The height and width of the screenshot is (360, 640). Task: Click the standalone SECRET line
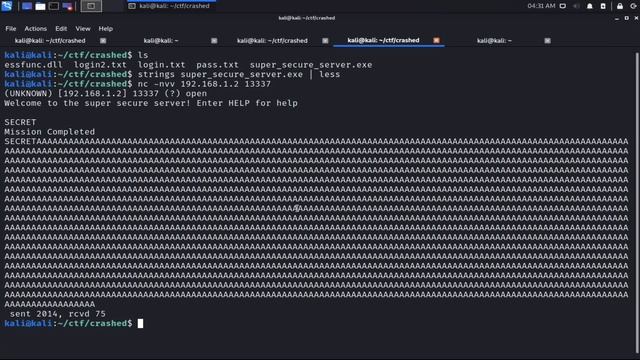[x=20, y=122]
